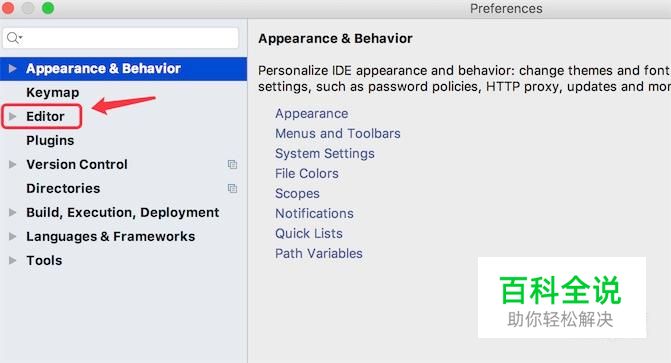Select Plugins in settings tree
This screenshot has height=363, width=671.
(50, 140)
